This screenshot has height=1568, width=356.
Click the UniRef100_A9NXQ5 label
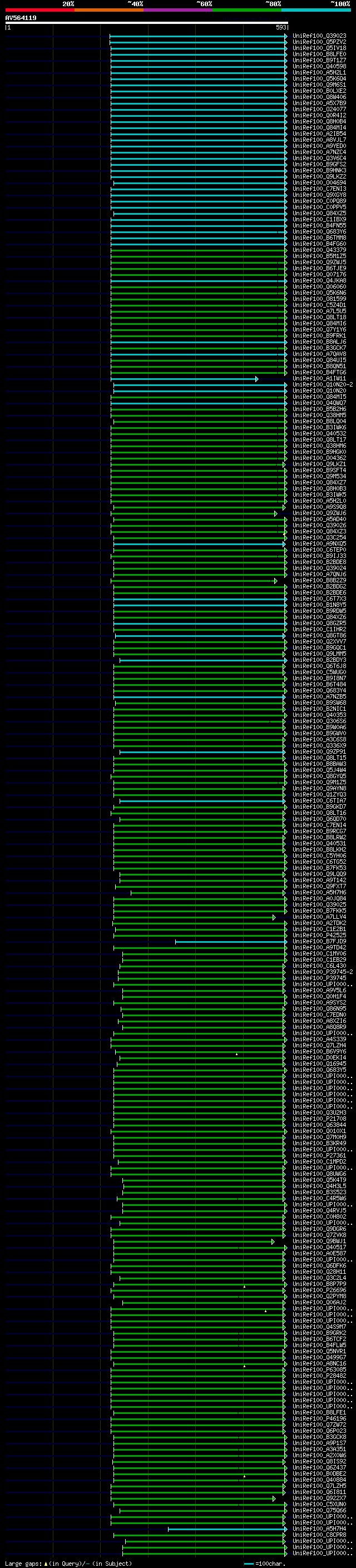pos(319,543)
